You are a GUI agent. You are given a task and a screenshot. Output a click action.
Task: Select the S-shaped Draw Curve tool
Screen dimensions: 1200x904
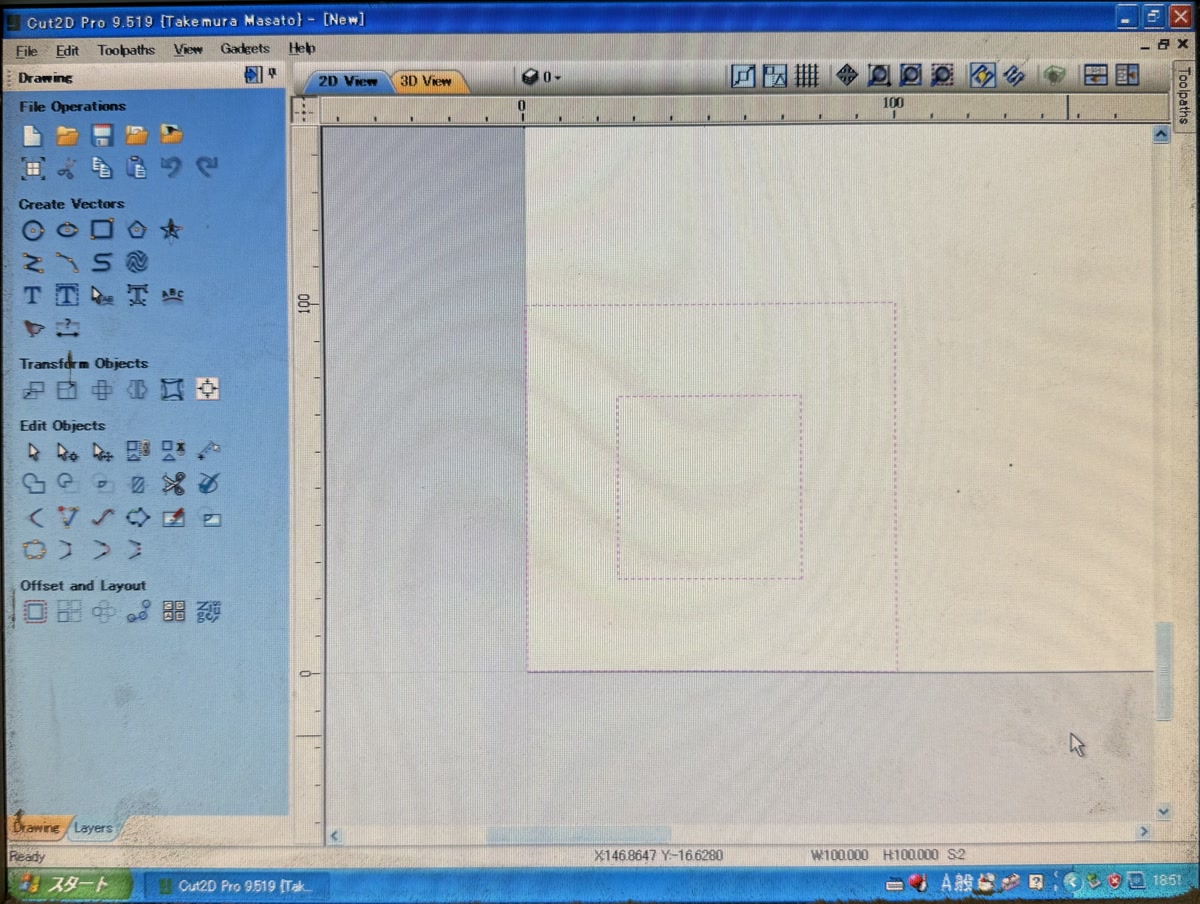click(x=102, y=263)
